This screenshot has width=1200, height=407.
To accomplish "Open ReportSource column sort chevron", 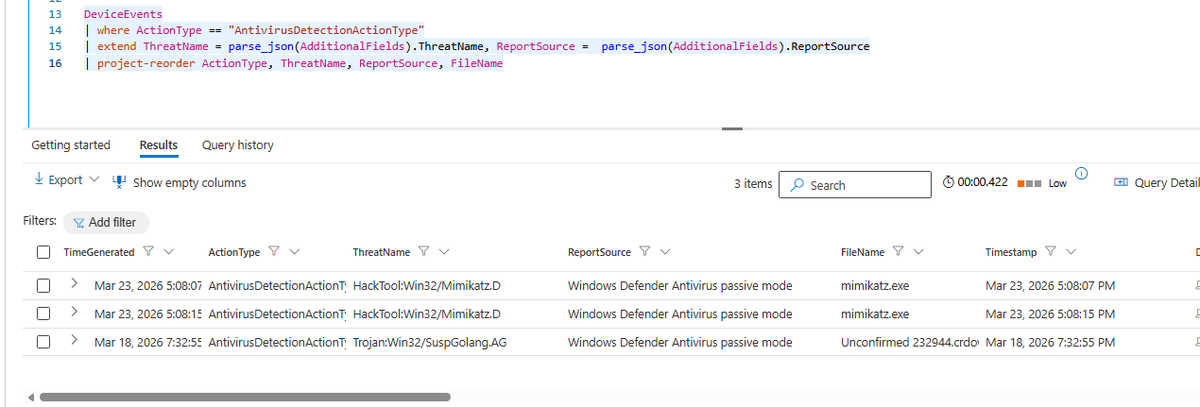I will pos(665,252).
